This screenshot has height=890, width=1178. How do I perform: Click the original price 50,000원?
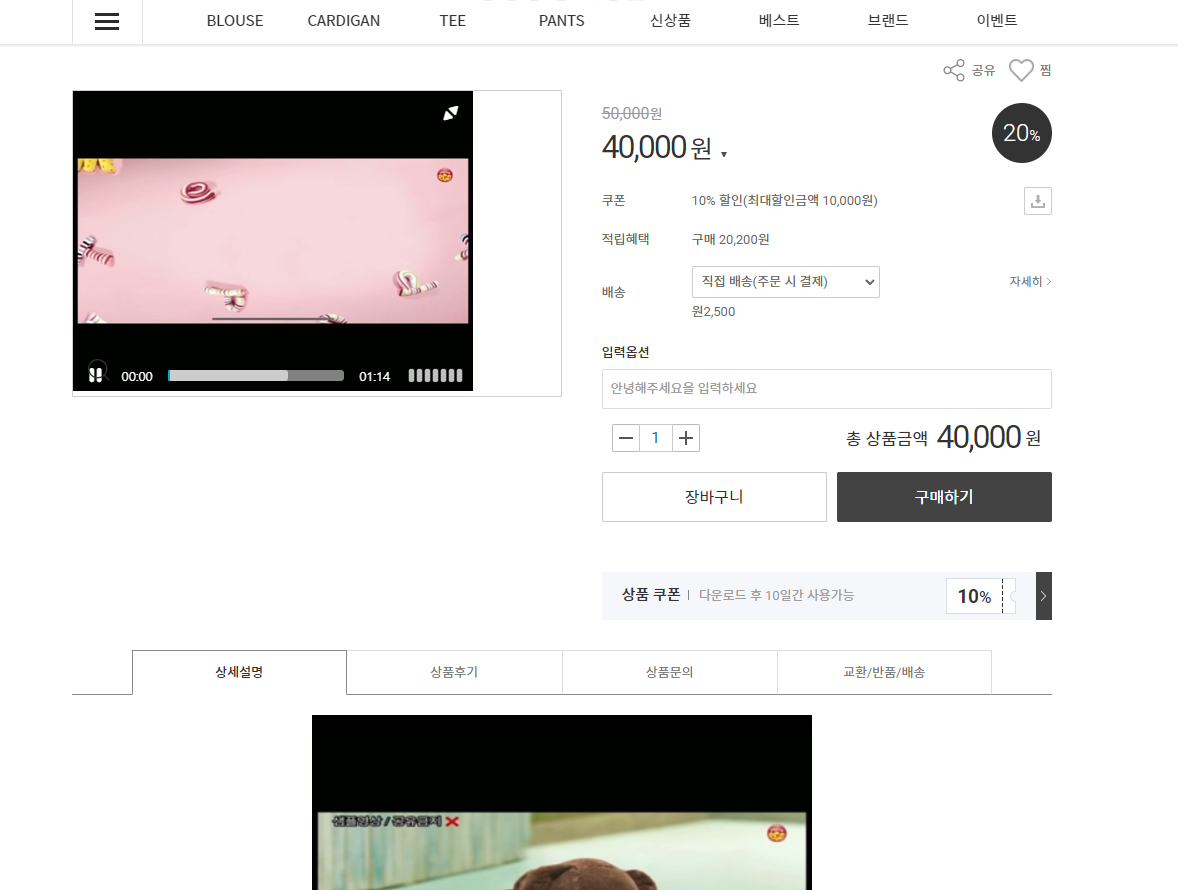tap(632, 113)
